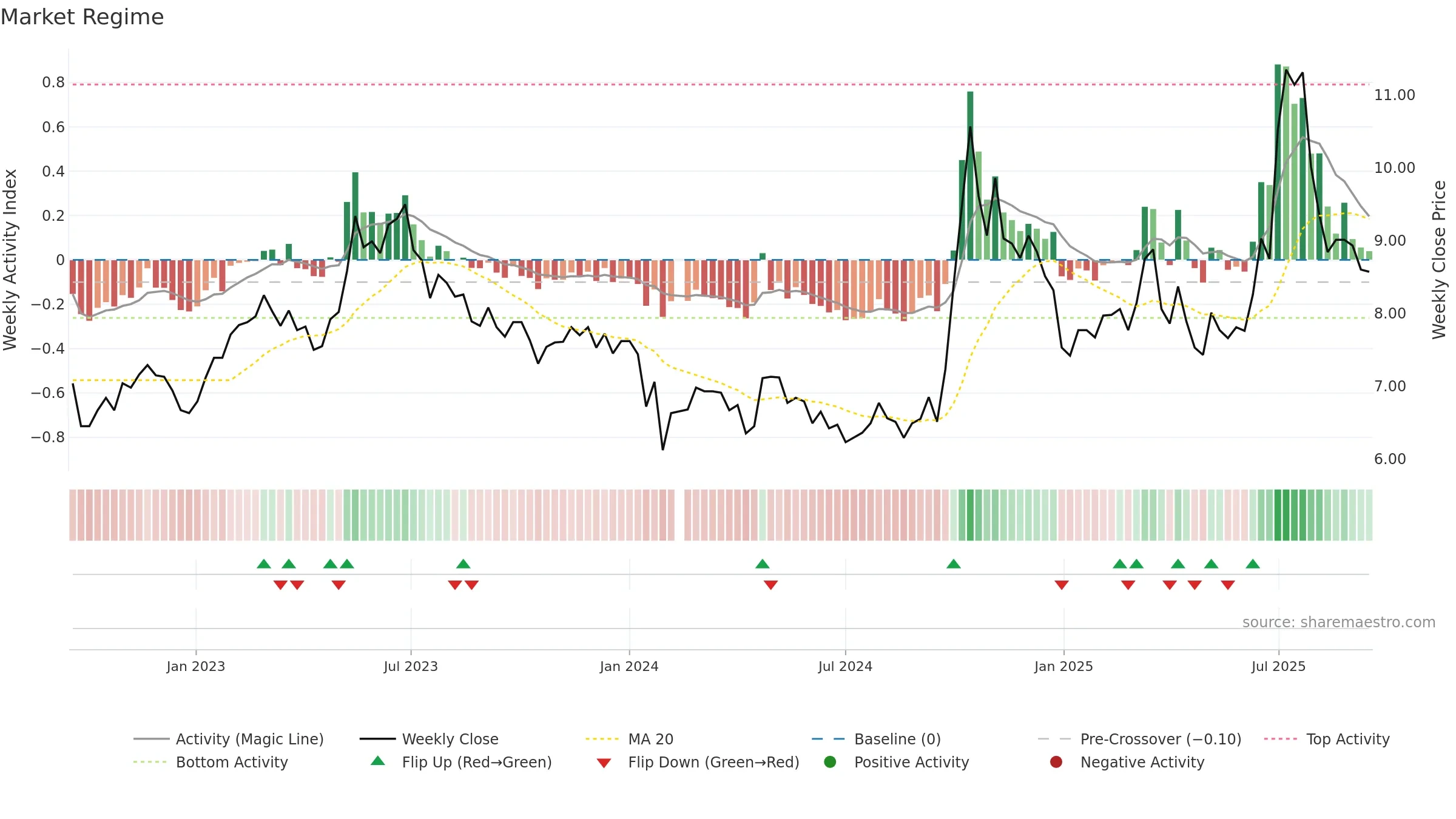
Task: Click the 11.00 right axis price label
Action: (1395, 95)
